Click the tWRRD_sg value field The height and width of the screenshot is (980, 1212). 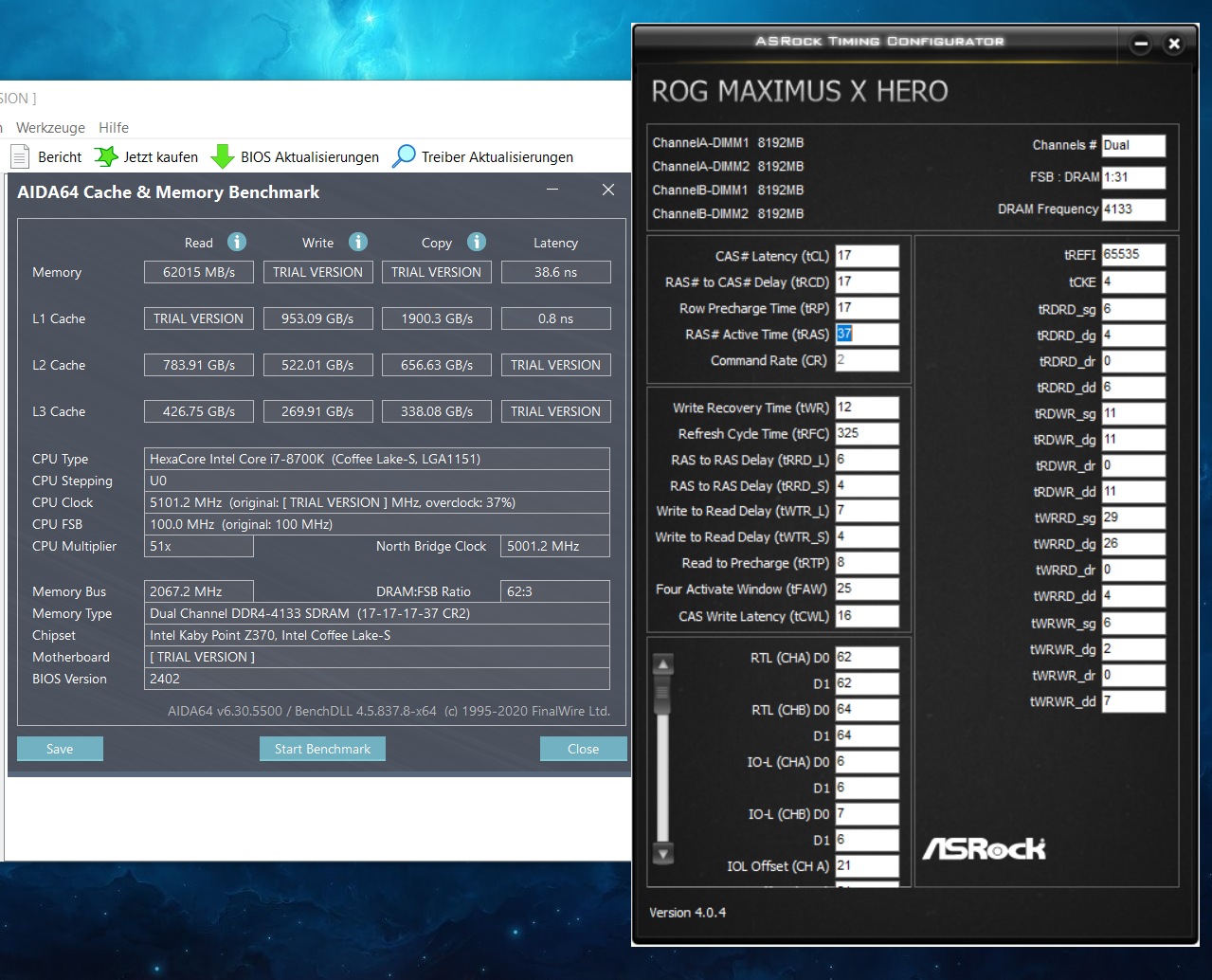pos(1133,517)
